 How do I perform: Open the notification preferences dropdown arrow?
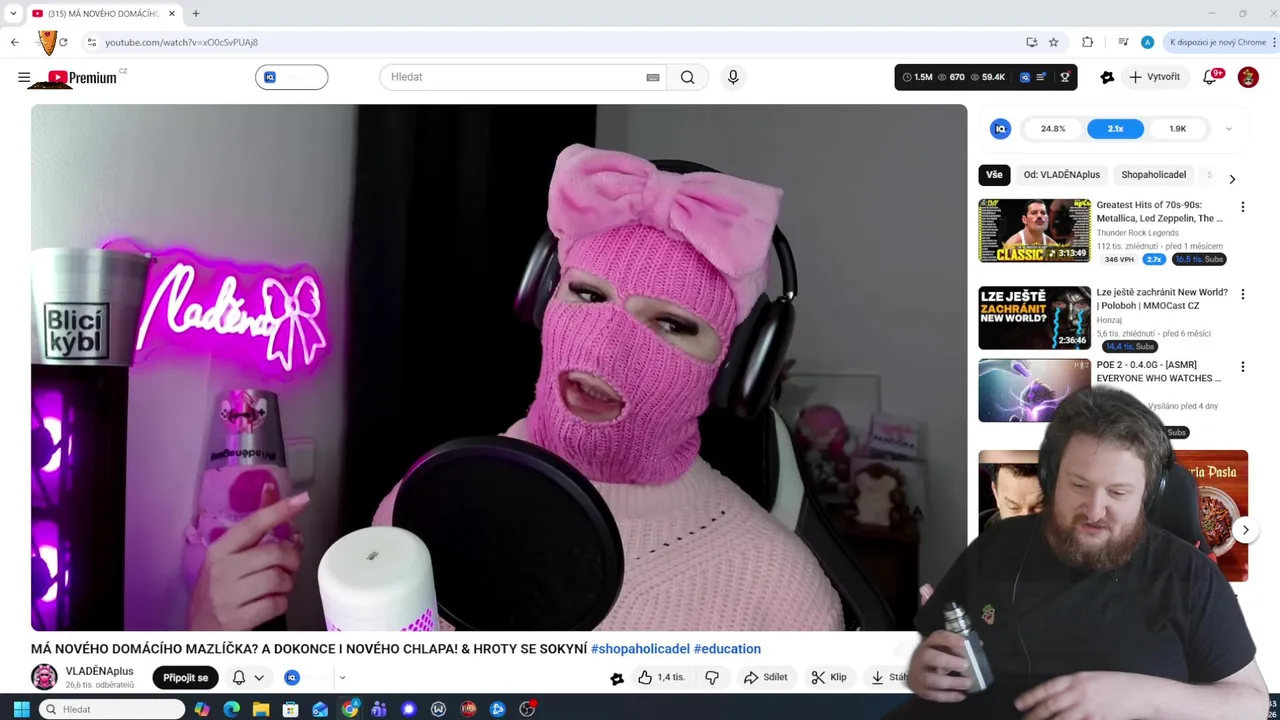tap(259, 677)
